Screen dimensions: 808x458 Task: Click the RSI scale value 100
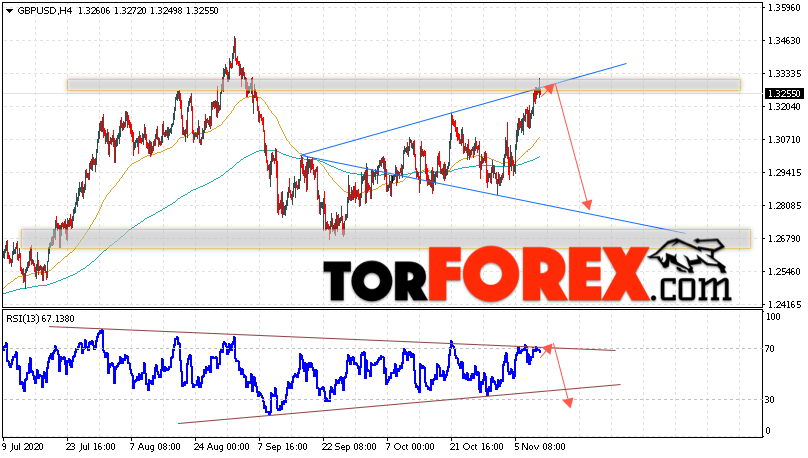point(773,317)
